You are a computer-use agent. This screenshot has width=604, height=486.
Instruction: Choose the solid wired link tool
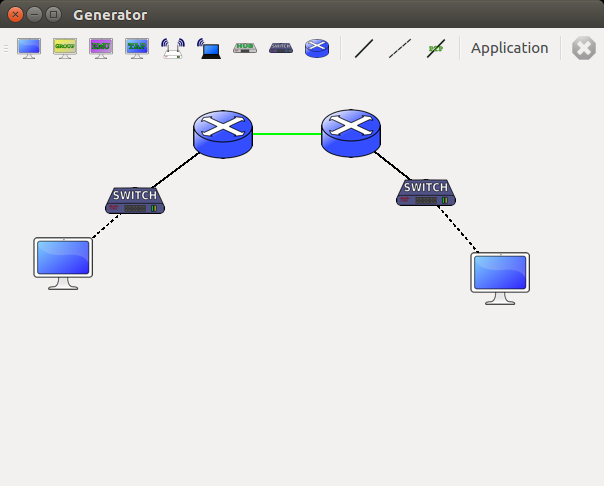click(364, 48)
